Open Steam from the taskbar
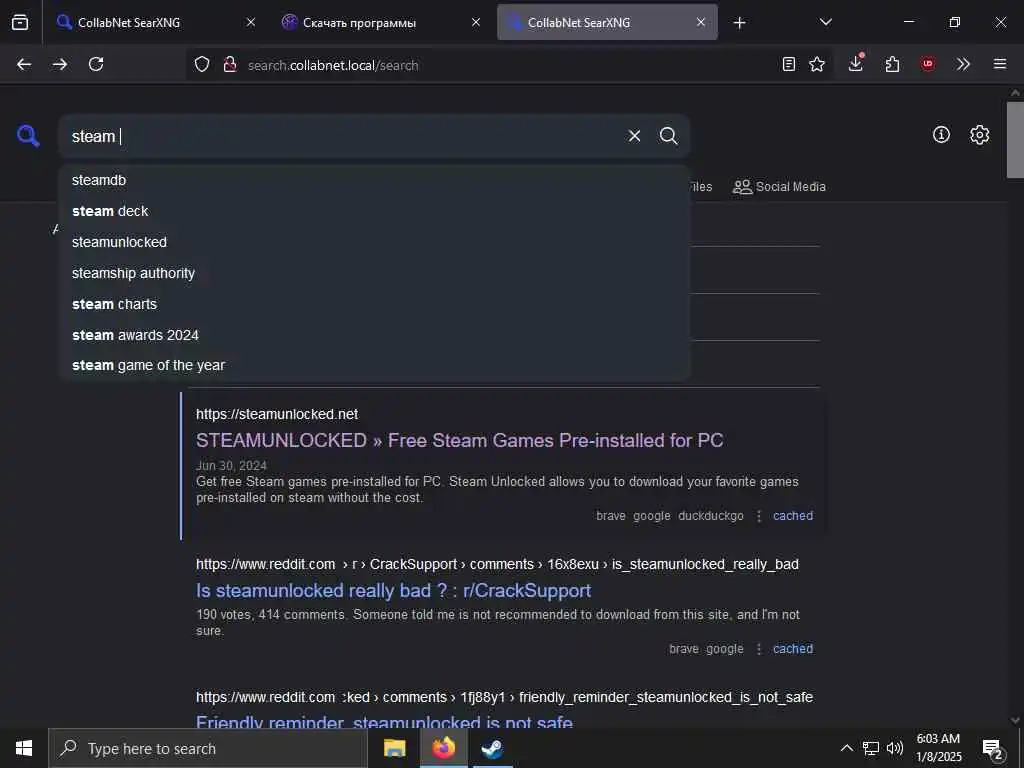Viewport: 1024px width, 768px height. 492,748
